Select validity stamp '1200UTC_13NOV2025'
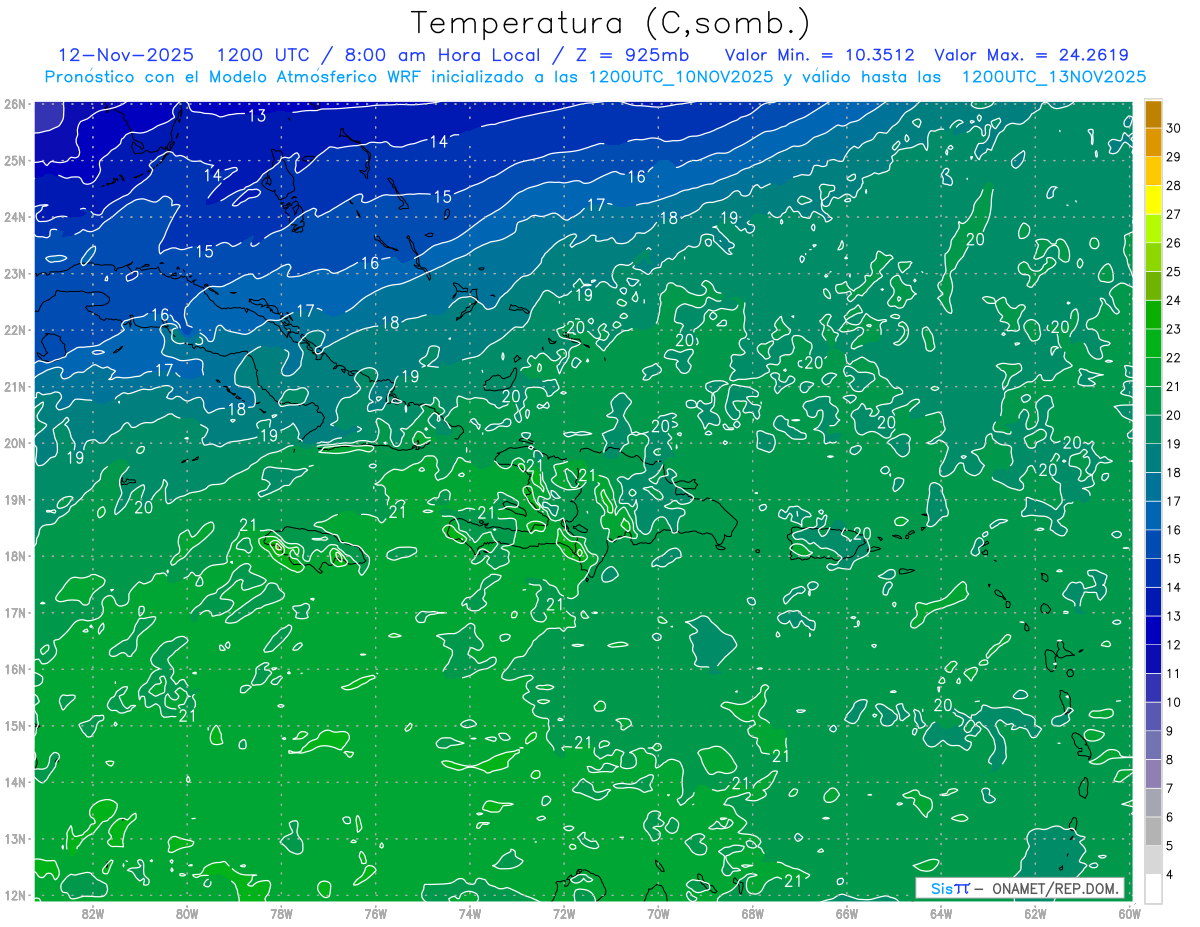The height and width of the screenshot is (927, 1200). click(1054, 77)
